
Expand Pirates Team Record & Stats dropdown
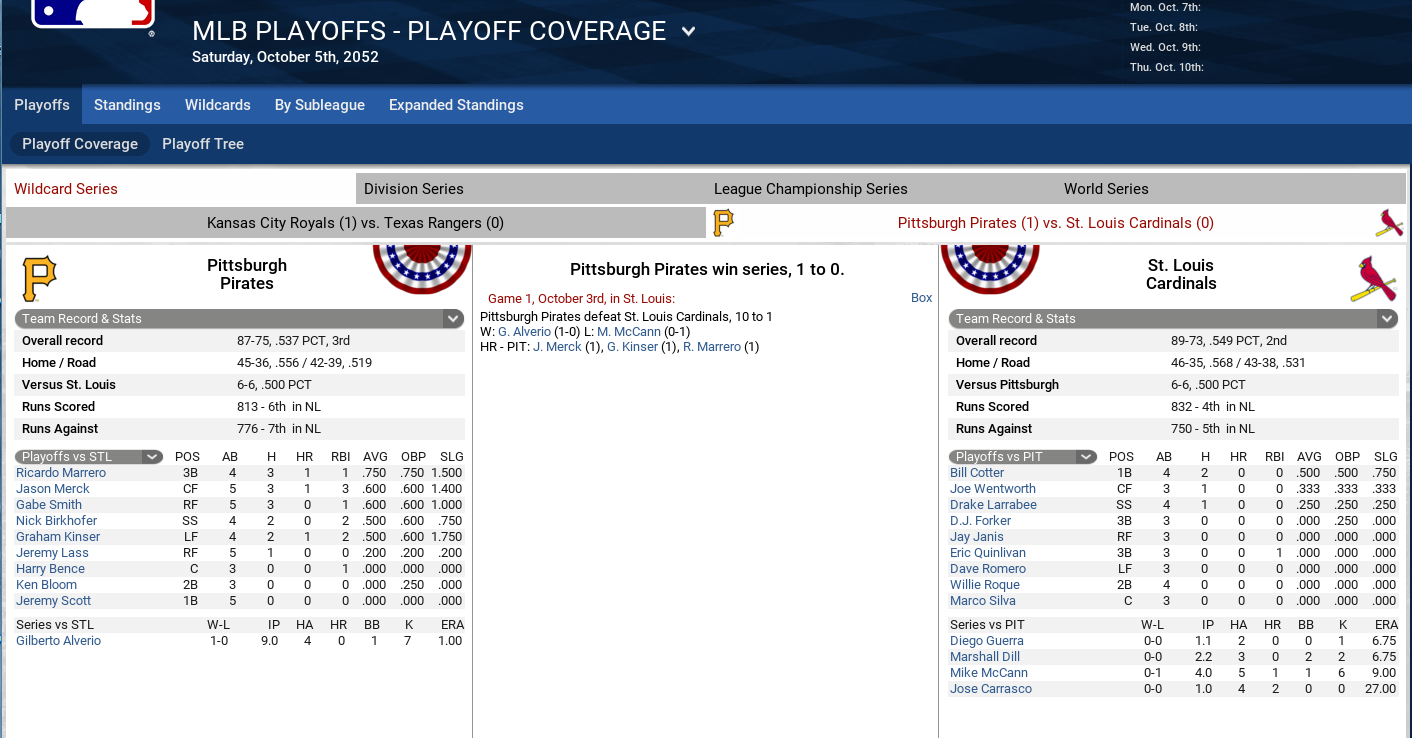click(453, 319)
